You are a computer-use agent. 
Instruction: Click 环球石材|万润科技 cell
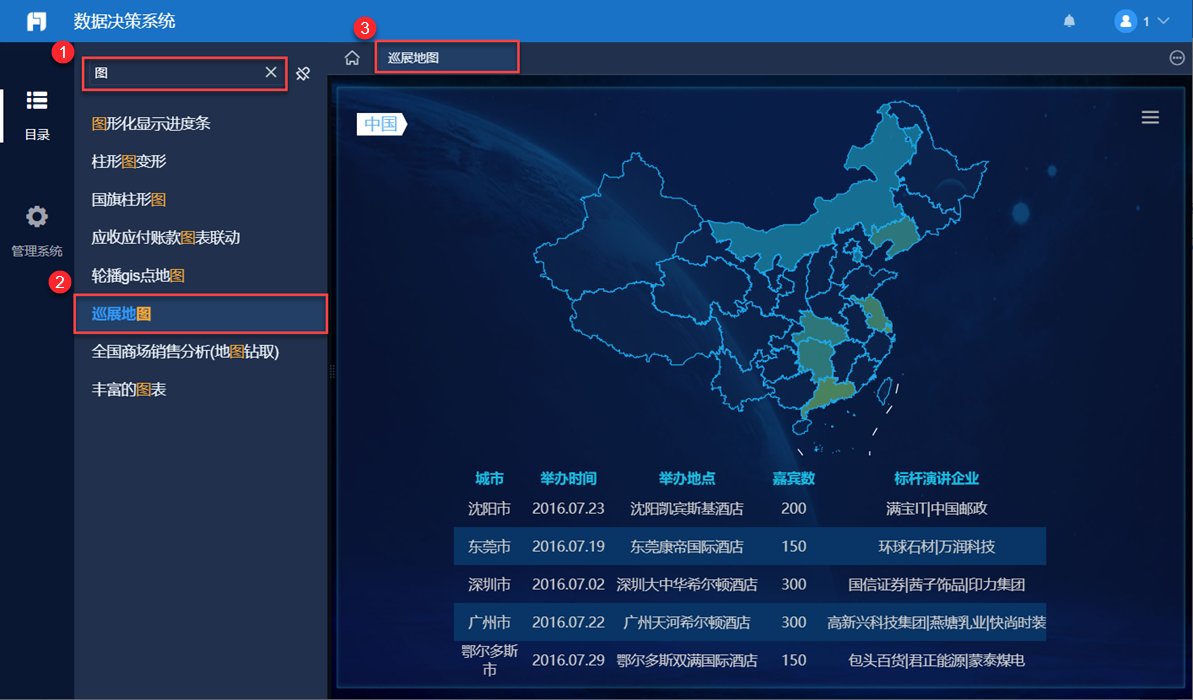[937, 546]
